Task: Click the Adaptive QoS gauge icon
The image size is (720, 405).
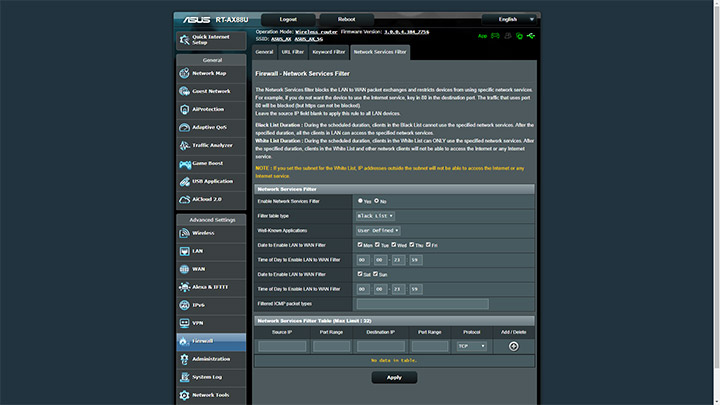Action: click(x=185, y=127)
